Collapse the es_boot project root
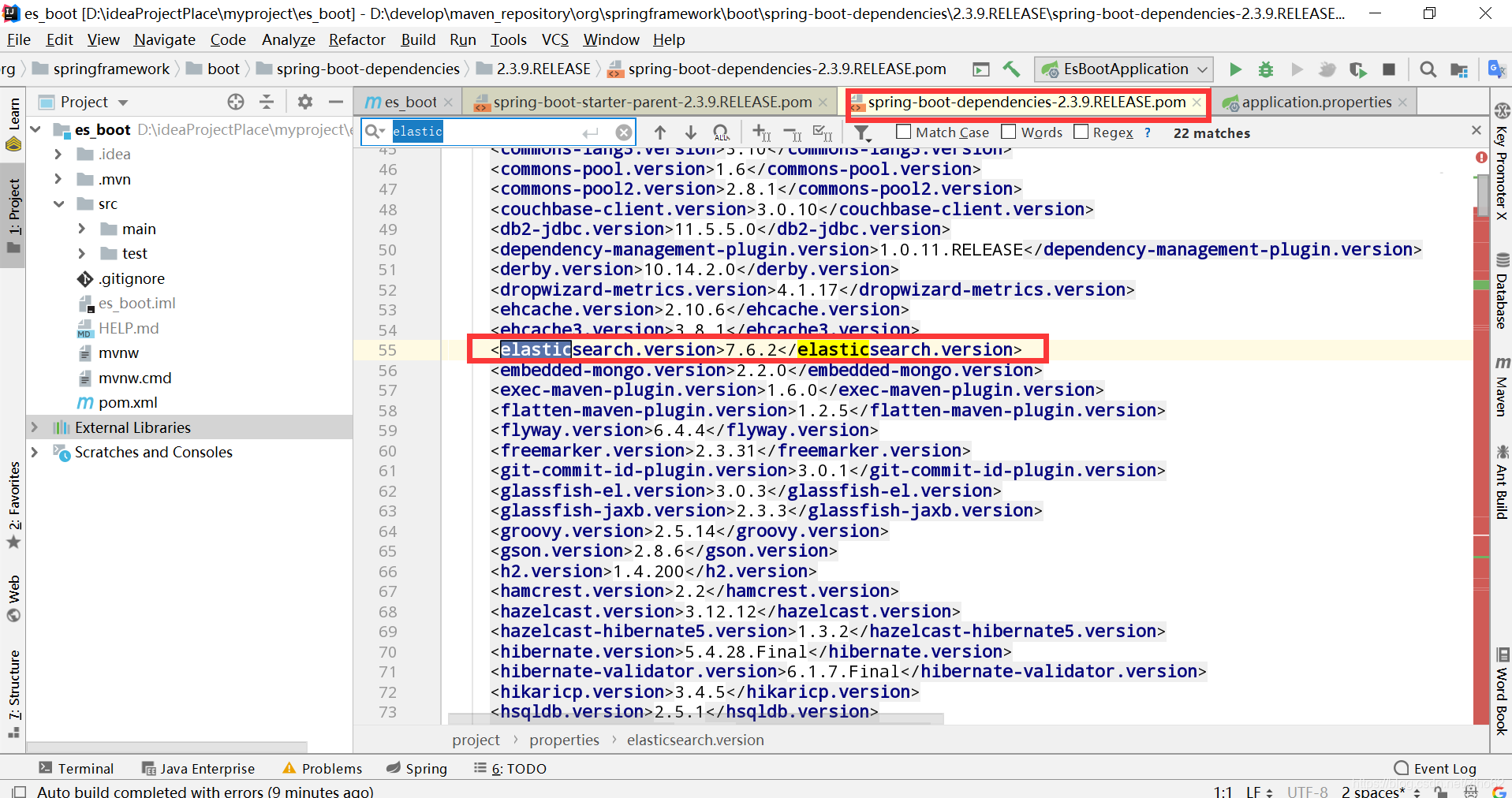This screenshot has height=798, width=1512. (35, 129)
